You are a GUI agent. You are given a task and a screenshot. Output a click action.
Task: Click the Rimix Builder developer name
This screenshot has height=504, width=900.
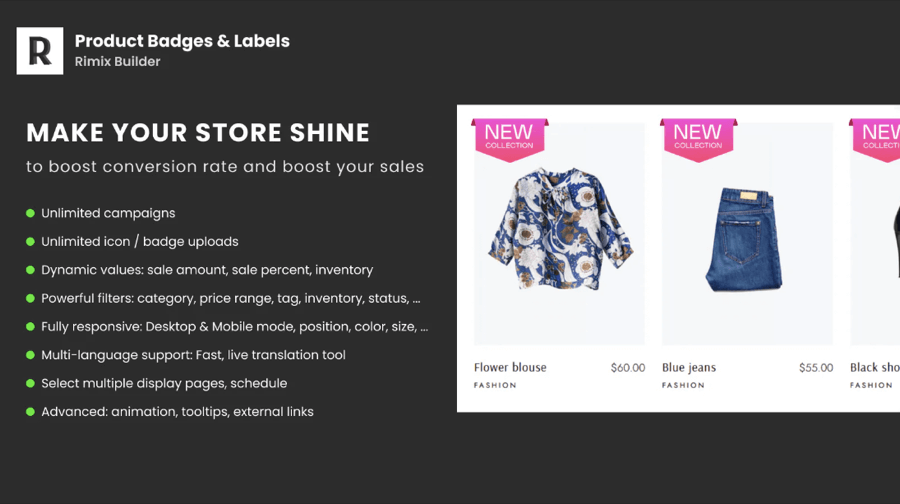click(117, 62)
